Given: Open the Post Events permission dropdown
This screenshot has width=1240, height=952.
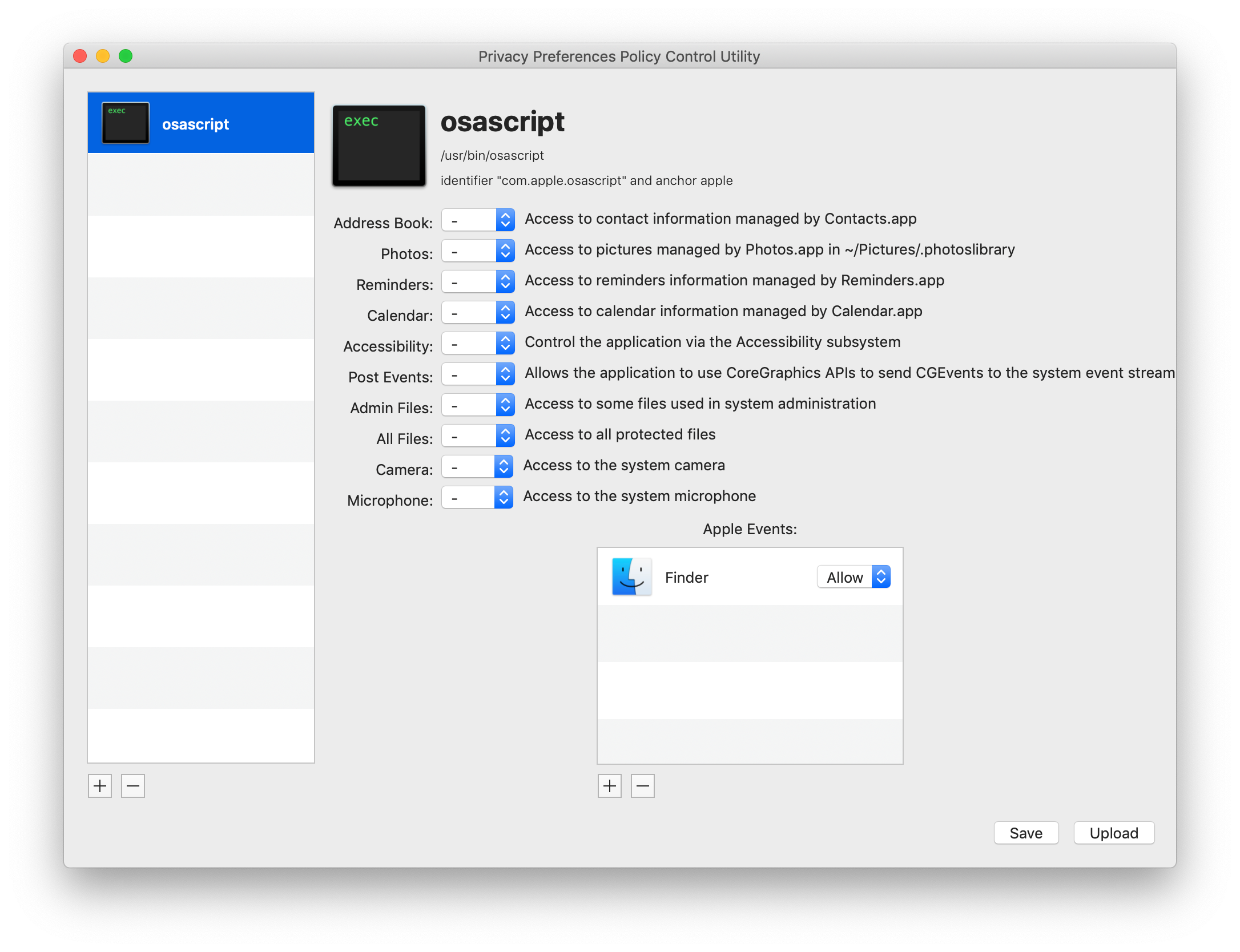Looking at the screenshot, I should pos(478,374).
